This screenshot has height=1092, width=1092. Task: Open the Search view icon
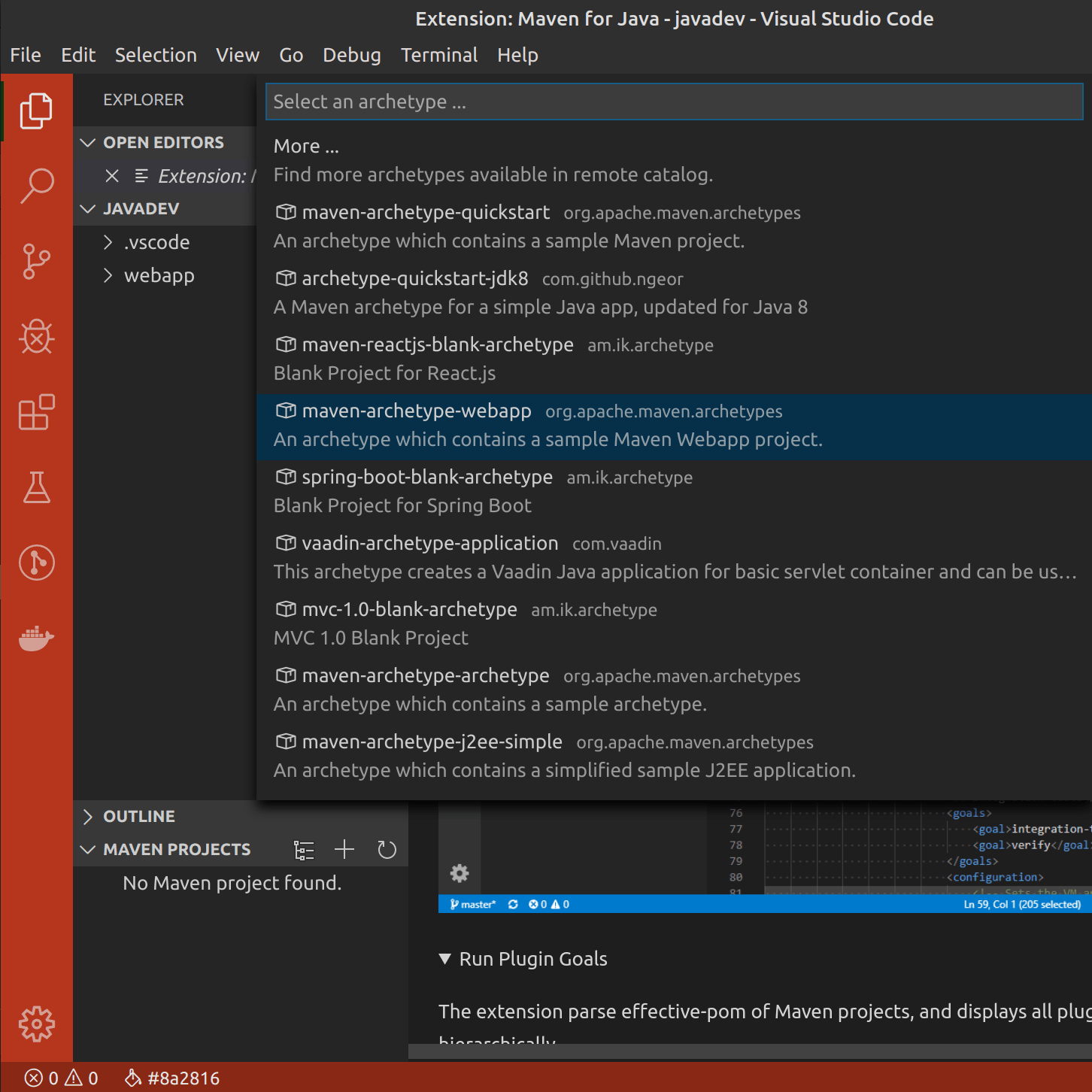click(x=36, y=186)
